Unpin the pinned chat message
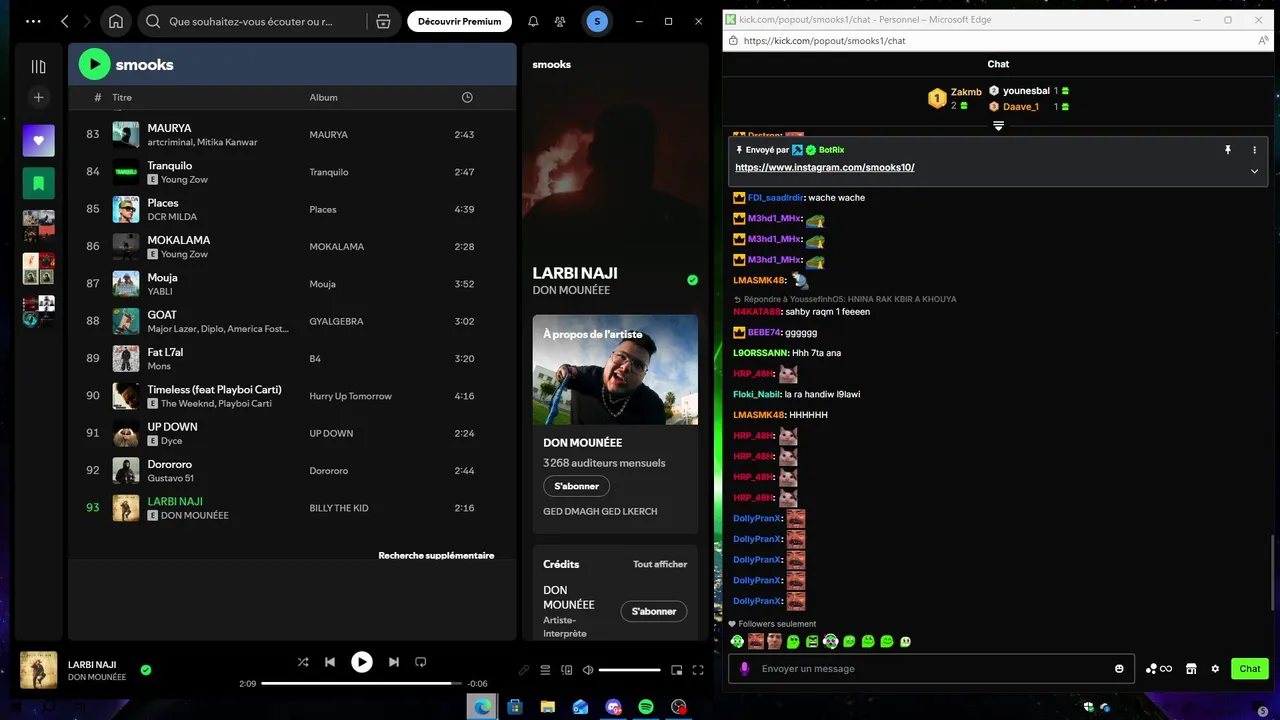Viewport: 1280px width, 720px height. click(x=1228, y=149)
